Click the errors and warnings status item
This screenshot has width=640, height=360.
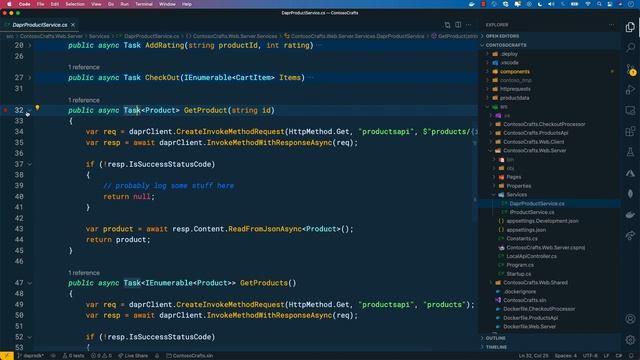[x=101, y=356]
